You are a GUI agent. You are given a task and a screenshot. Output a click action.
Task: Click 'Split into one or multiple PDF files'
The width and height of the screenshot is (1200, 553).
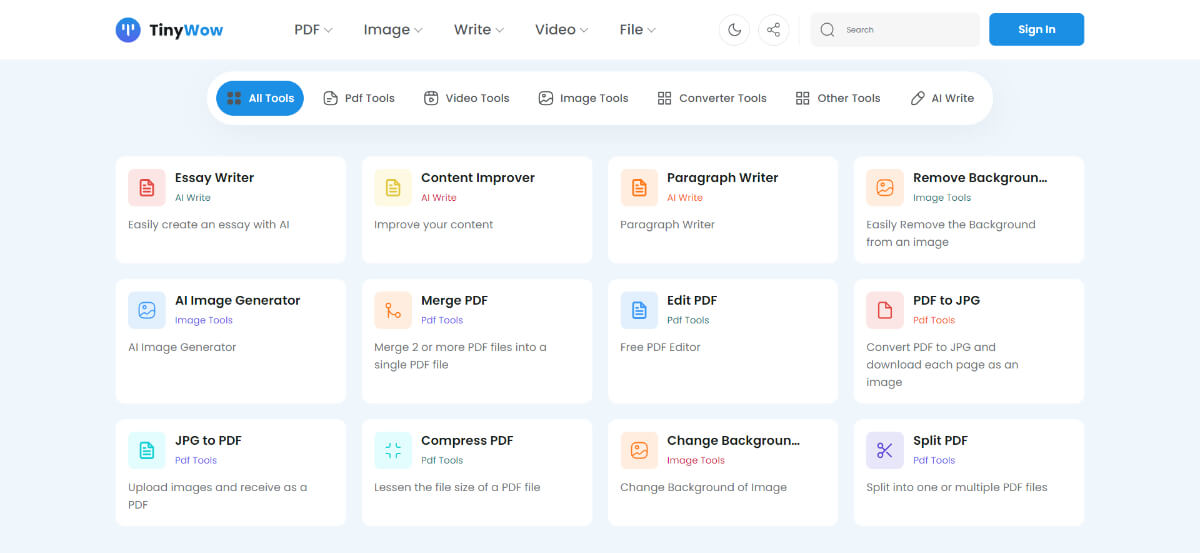(957, 487)
